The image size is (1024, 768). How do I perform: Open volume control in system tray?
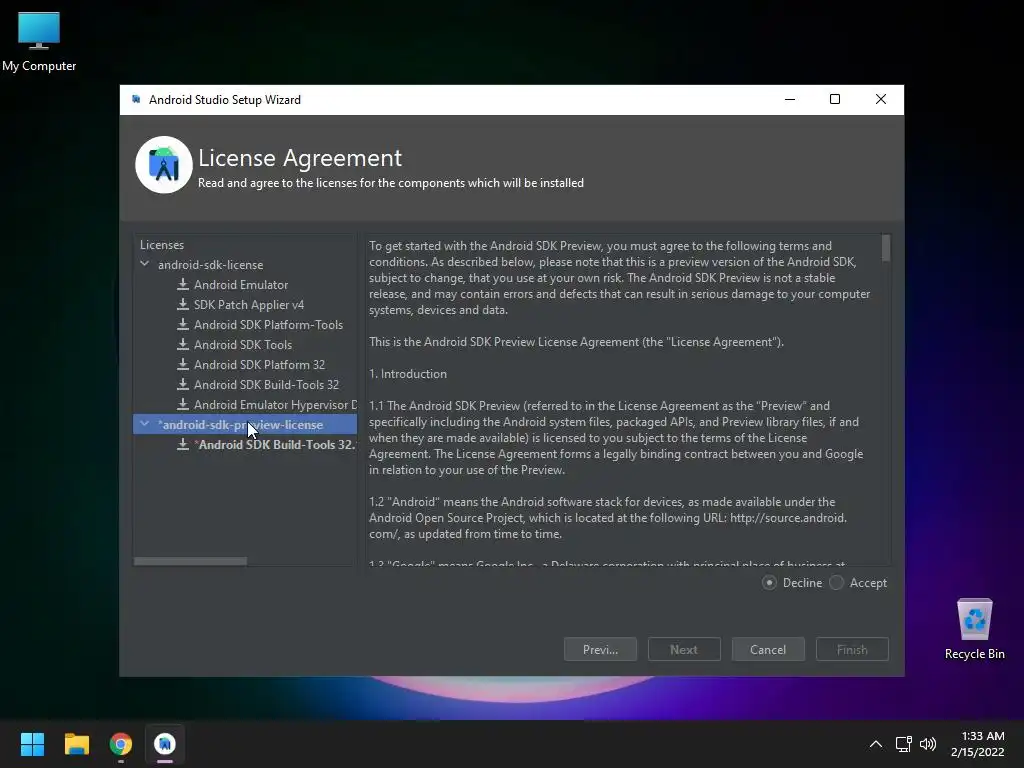click(x=927, y=744)
